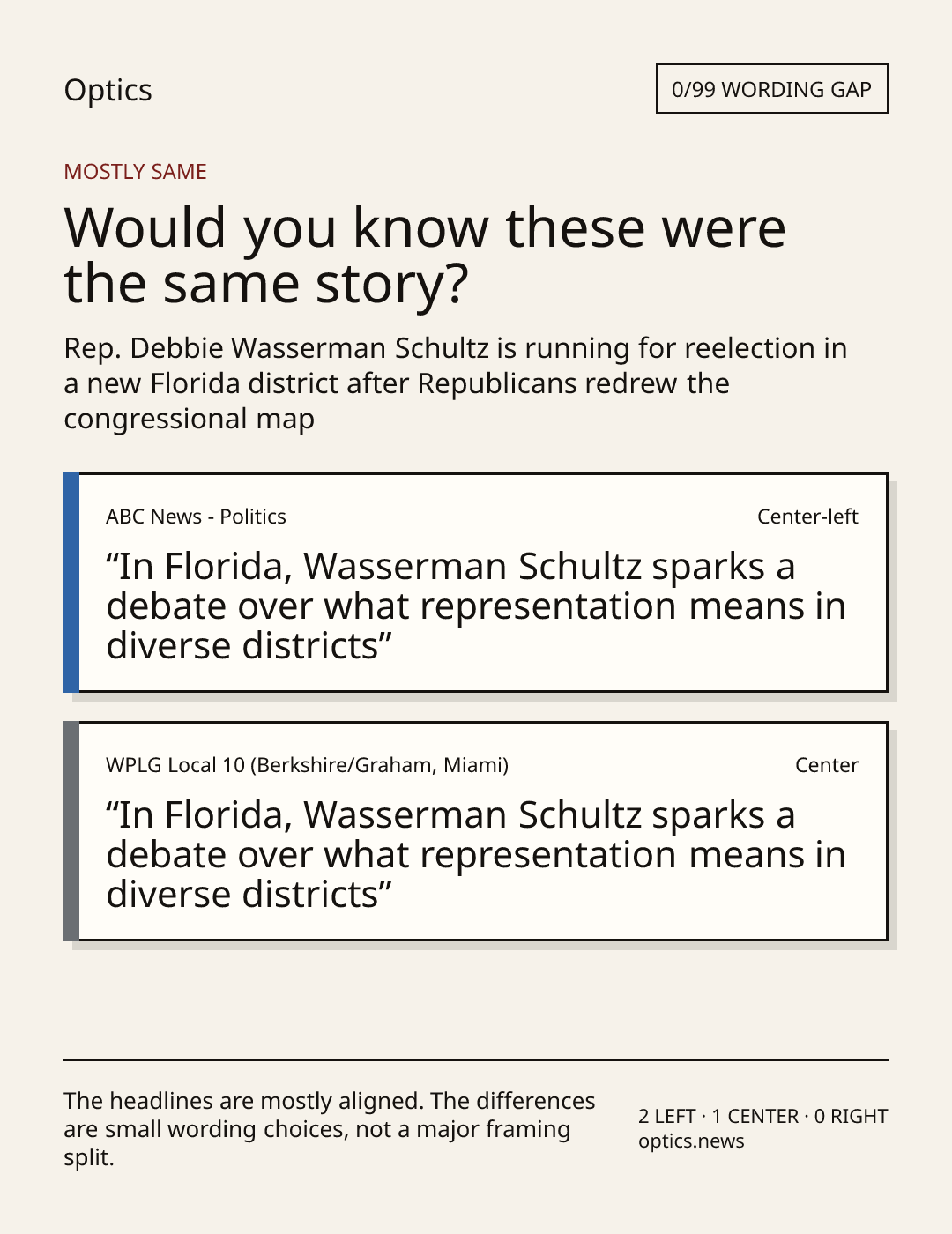Image resolution: width=952 pixels, height=1234 pixels.
Task: Click the 0/99 WORDING GAP badge
Action: click(771, 89)
